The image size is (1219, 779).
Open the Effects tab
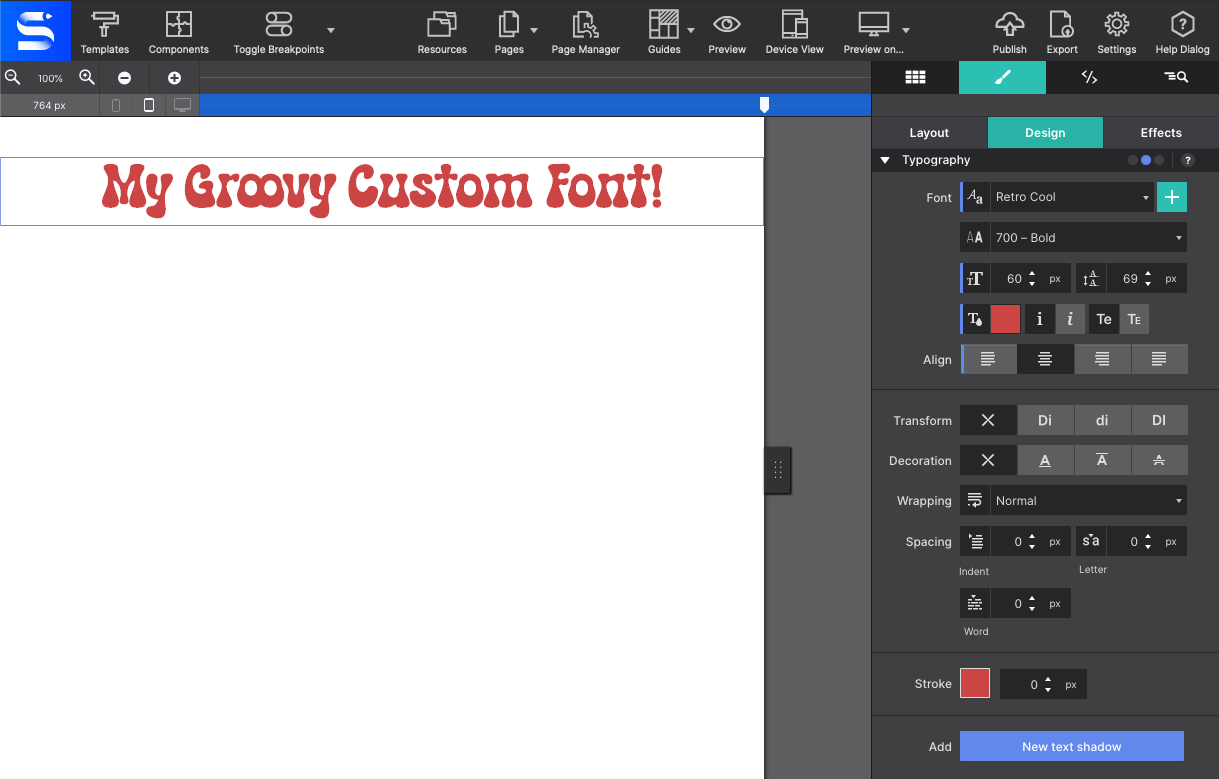(x=1161, y=132)
